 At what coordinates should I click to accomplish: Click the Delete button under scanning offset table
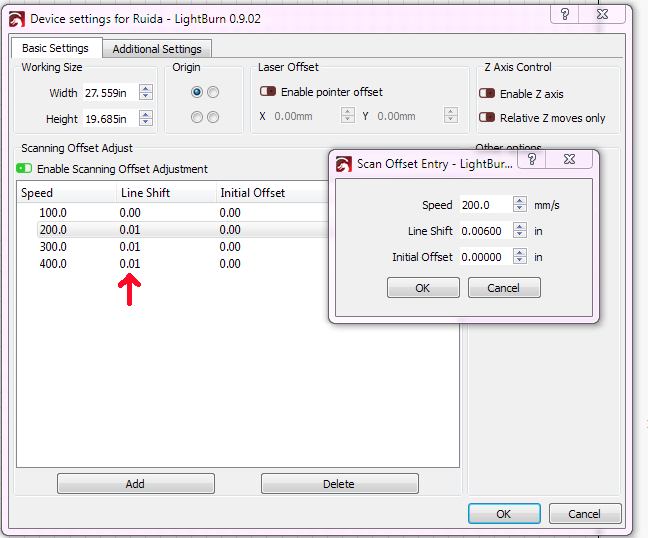(x=339, y=483)
